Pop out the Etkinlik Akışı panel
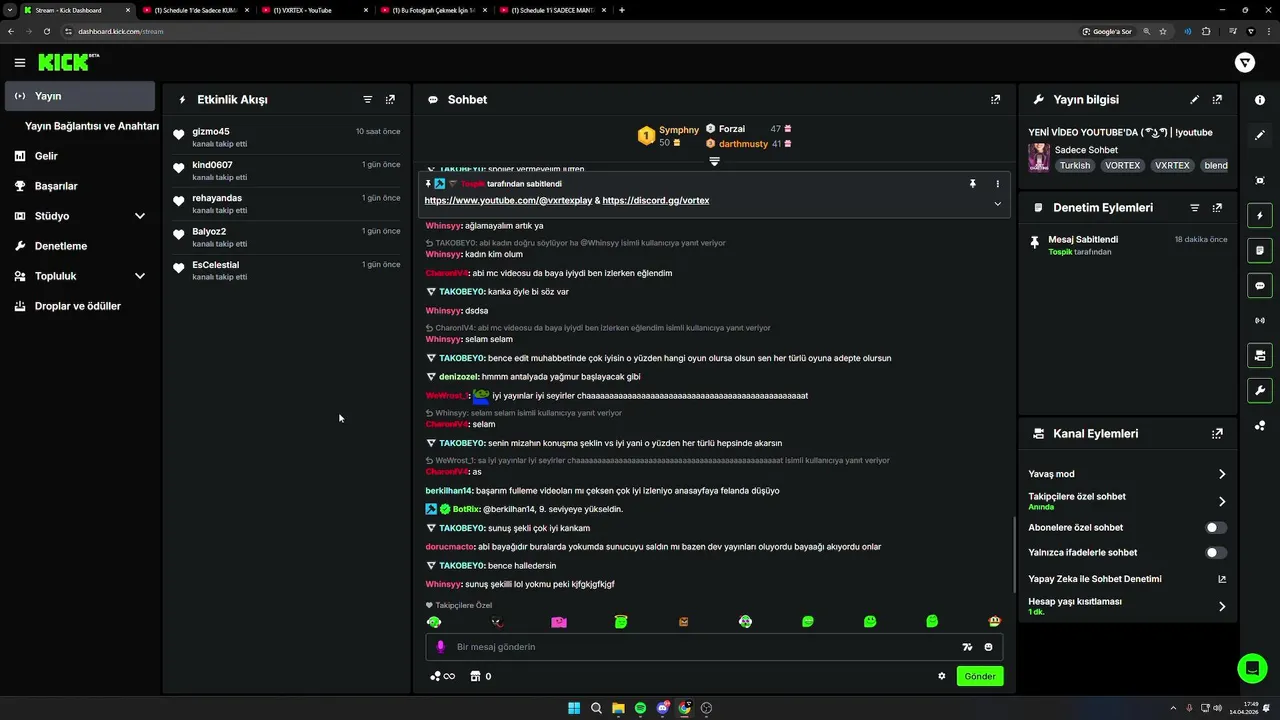The width and height of the screenshot is (1280, 720). 390,100
